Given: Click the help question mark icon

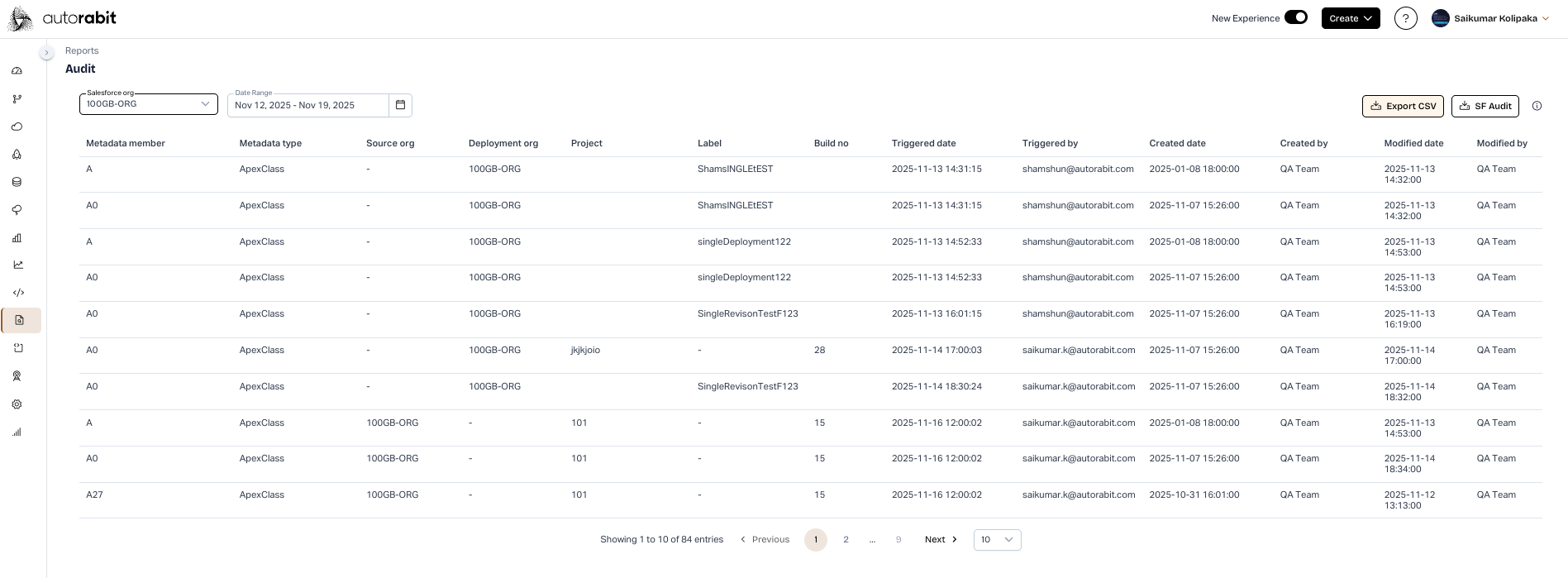Looking at the screenshot, I should (1405, 18).
